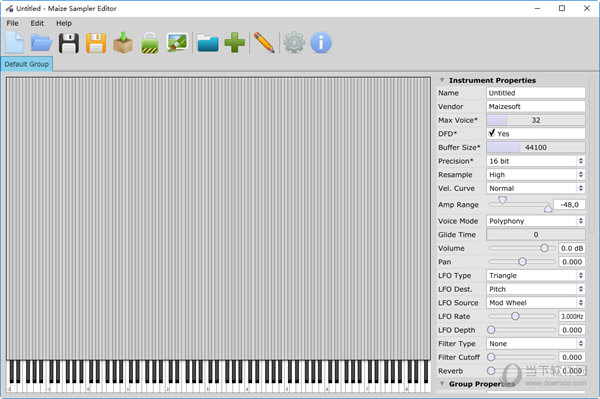Click the Amp Range lower slider handle
This screenshot has height=399, width=600.
[x=548, y=208]
